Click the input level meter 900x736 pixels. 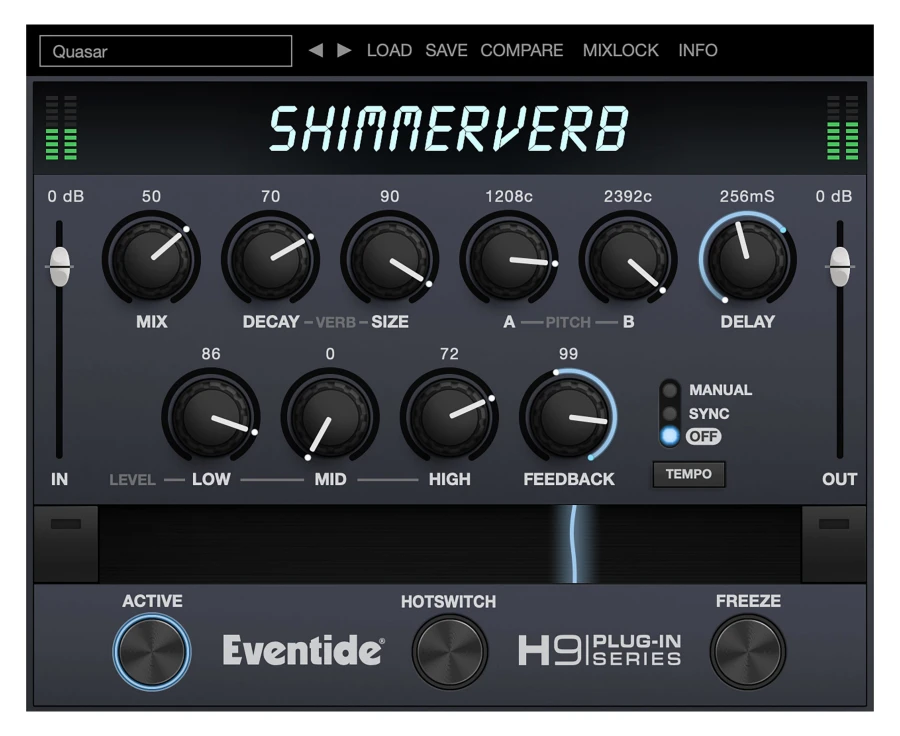[x=61, y=128]
